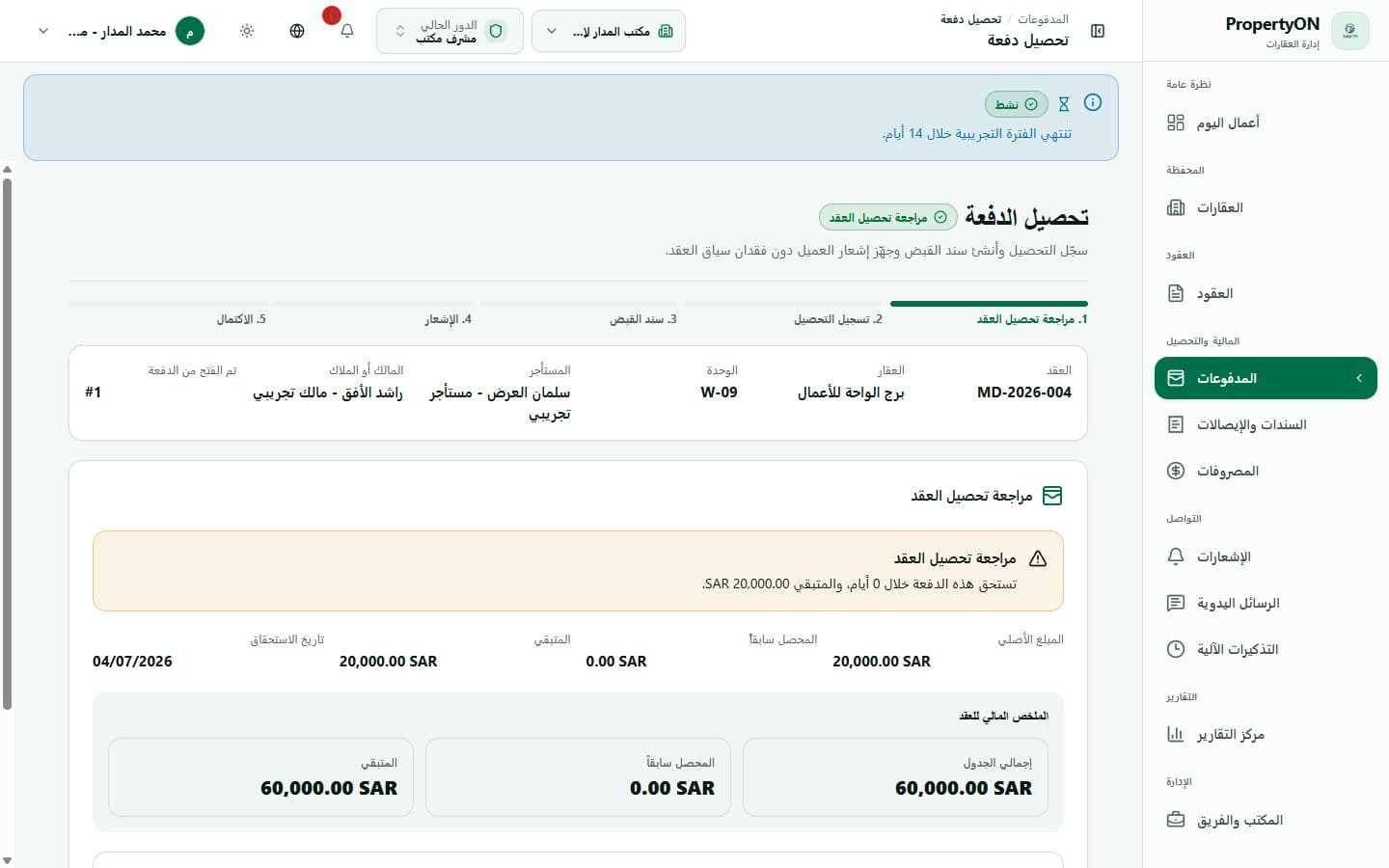Open العقارات in sidebar

pos(1266,207)
